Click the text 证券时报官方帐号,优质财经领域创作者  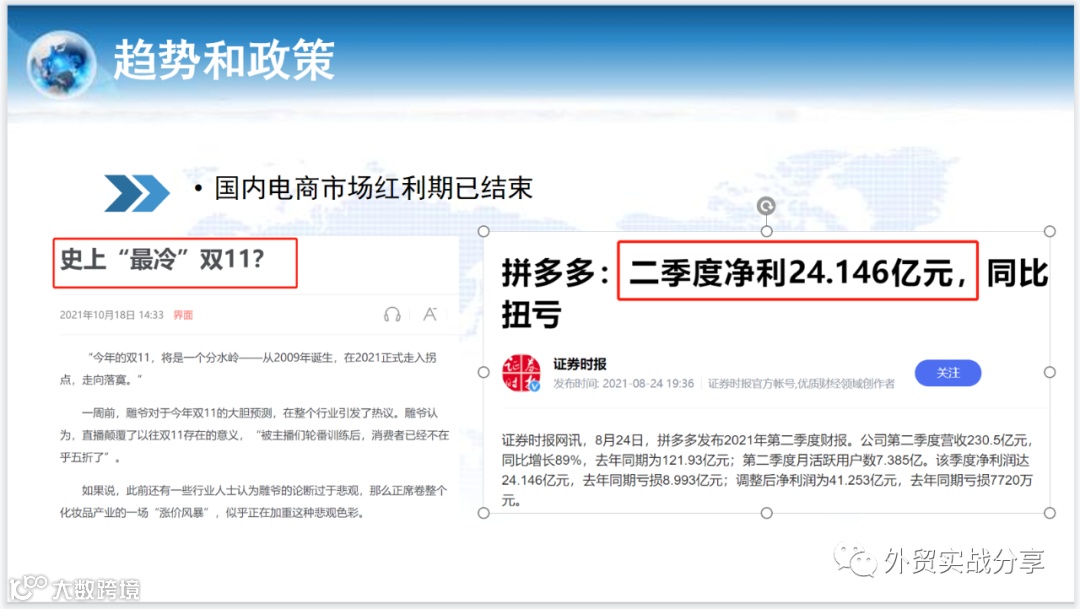coord(801,384)
